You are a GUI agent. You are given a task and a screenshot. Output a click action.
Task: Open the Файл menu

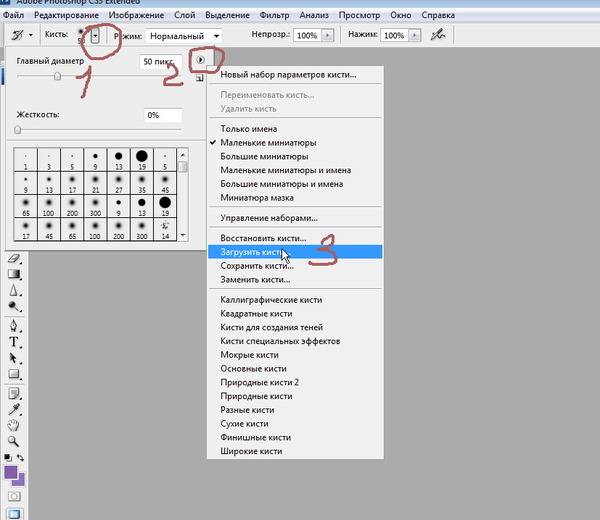(x=13, y=15)
